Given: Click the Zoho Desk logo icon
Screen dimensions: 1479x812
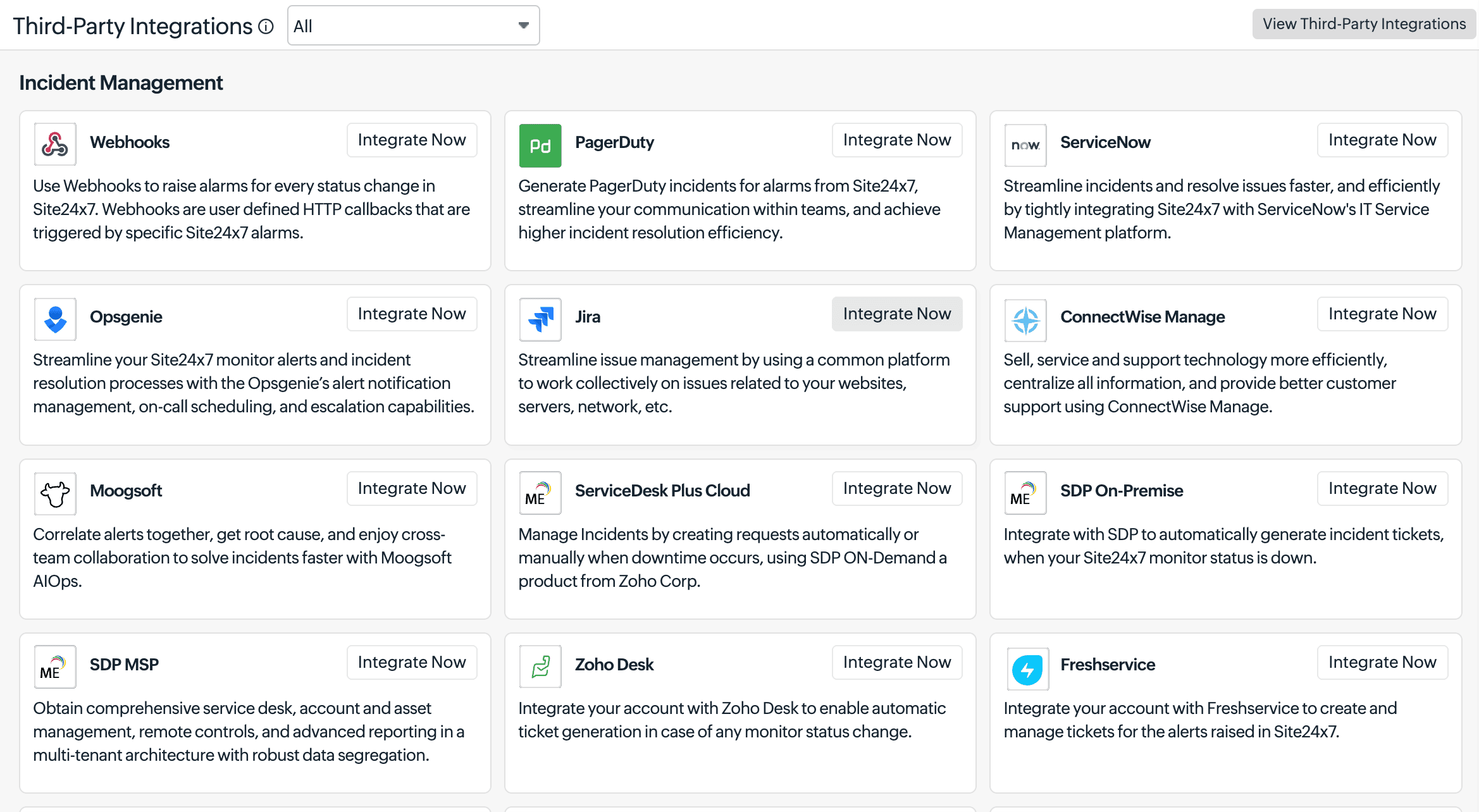Looking at the screenshot, I should [540, 667].
